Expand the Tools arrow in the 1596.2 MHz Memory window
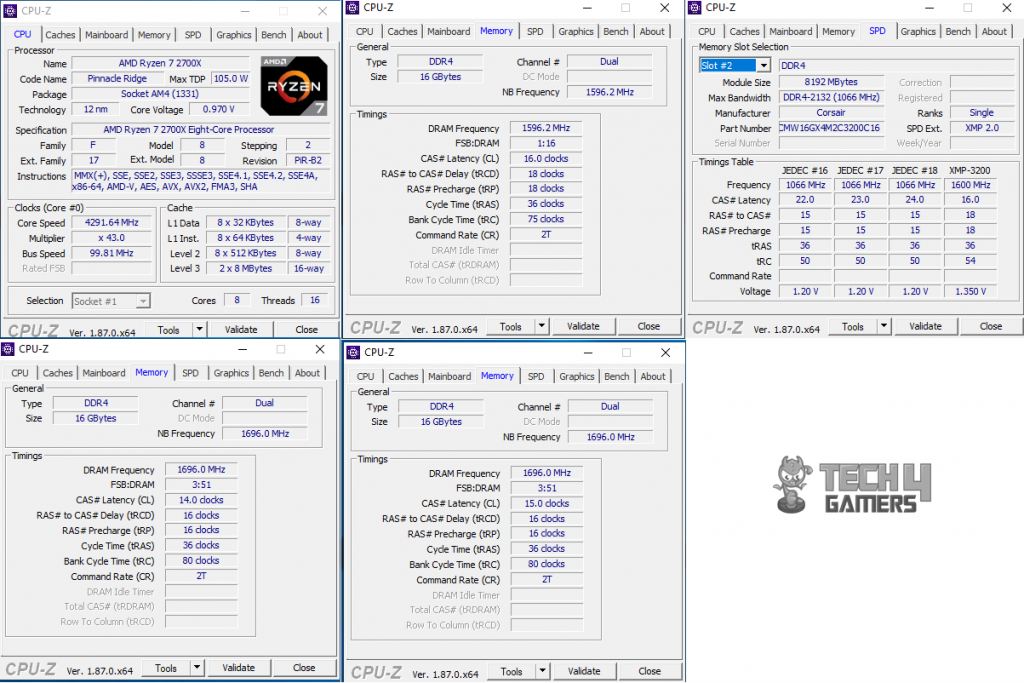The image size is (1024, 683). [541, 326]
